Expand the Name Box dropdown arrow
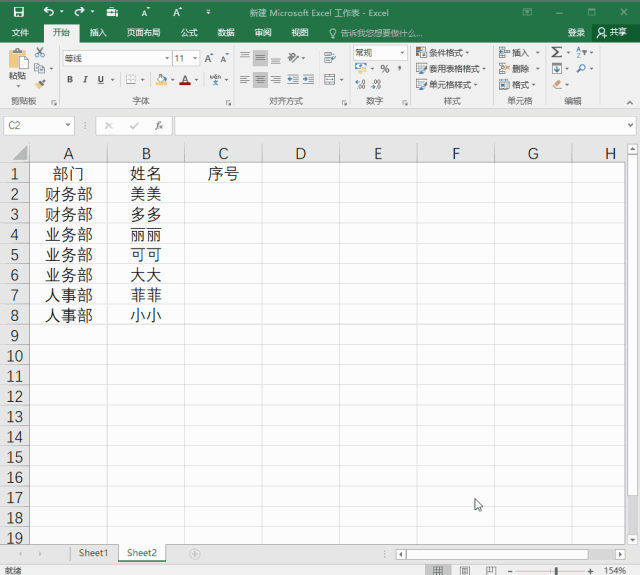The width and height of the screenshot is (640, 575). 68,125
